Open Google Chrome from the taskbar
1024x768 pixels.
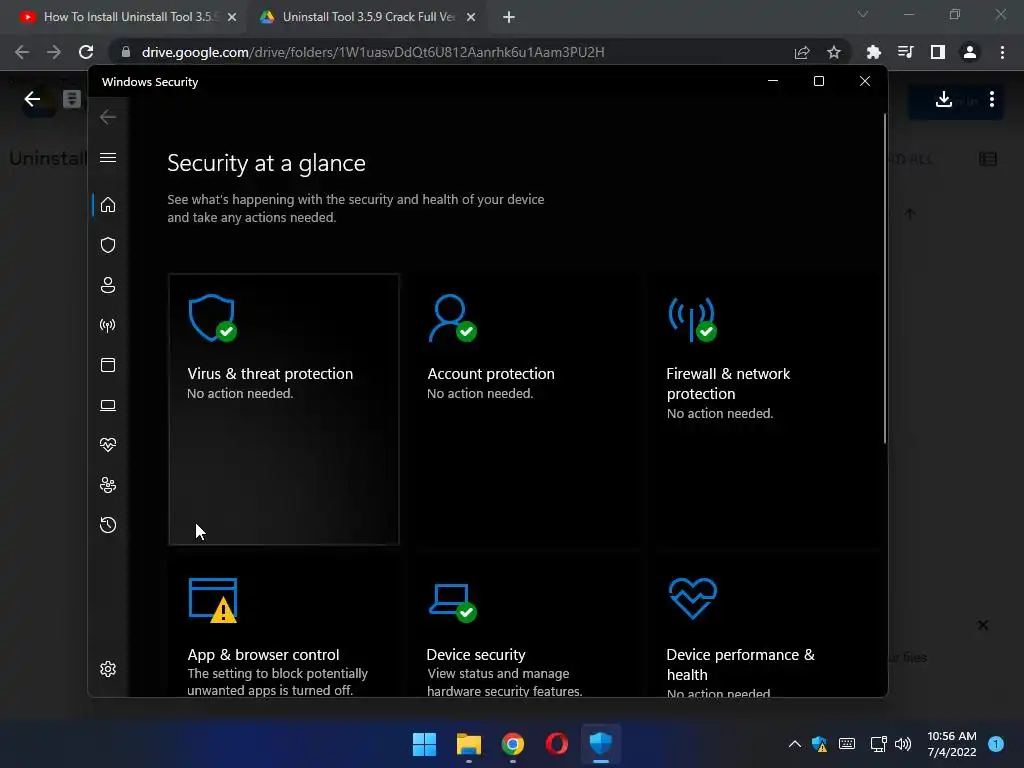513,744
